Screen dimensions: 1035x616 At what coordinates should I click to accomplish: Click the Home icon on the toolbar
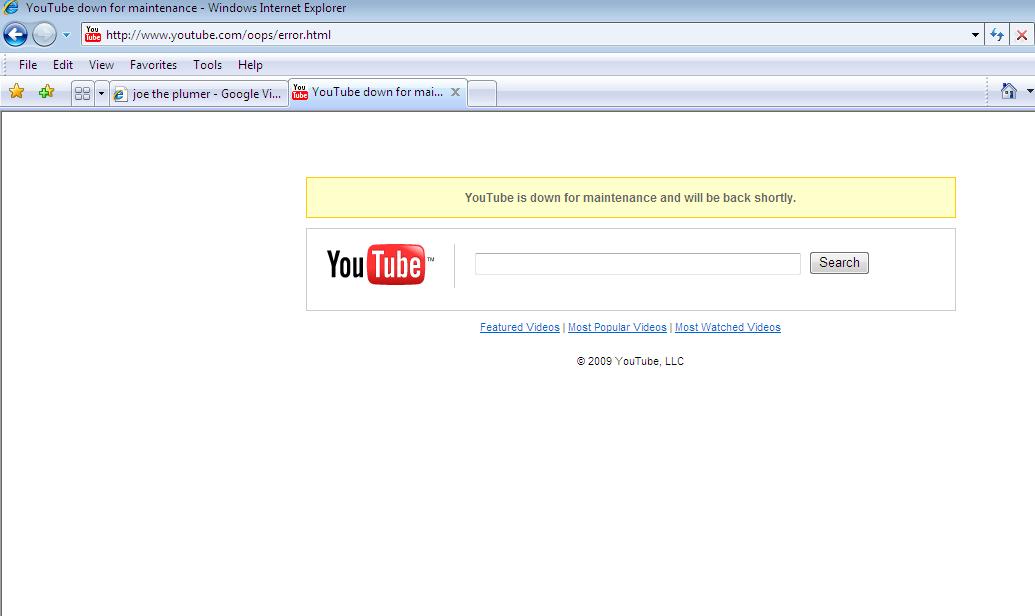click(x=1009, y=91)
